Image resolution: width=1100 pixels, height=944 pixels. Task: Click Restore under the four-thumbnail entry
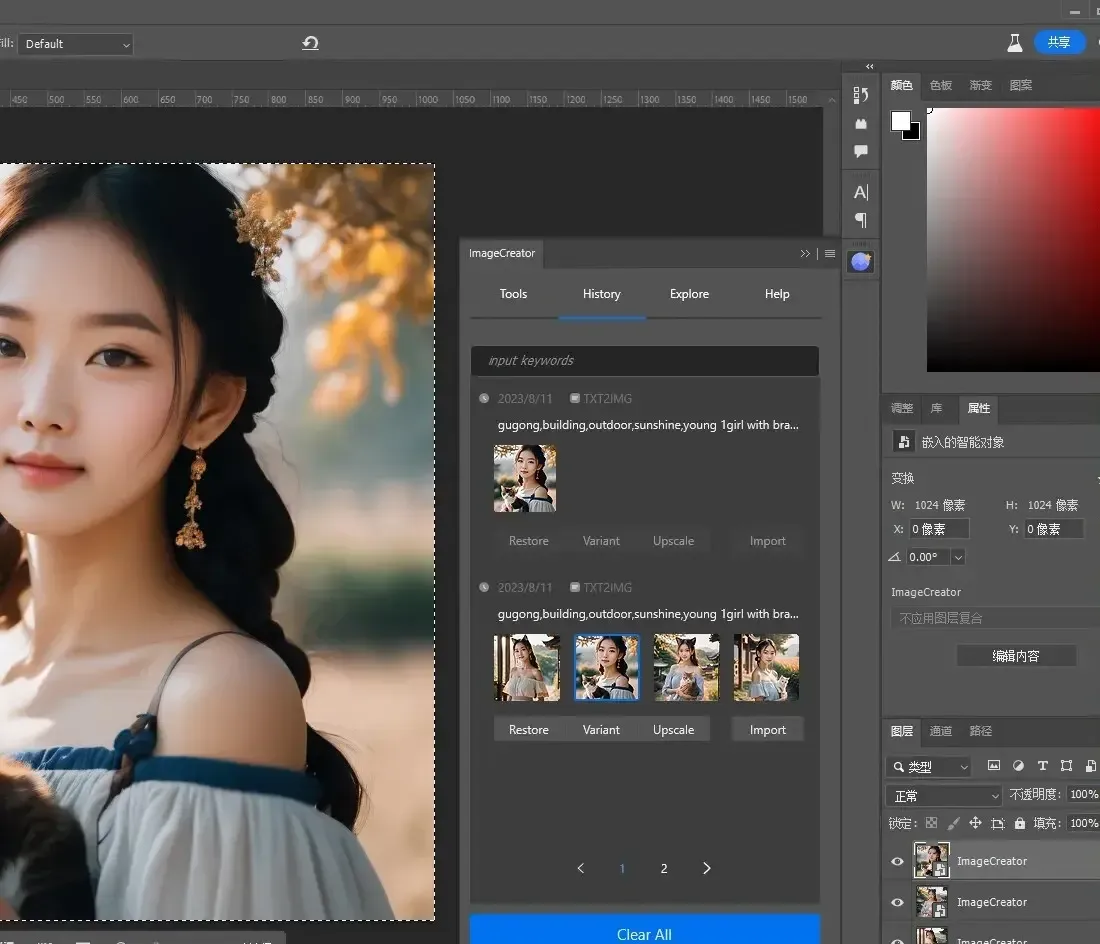(x=528, y=729)
